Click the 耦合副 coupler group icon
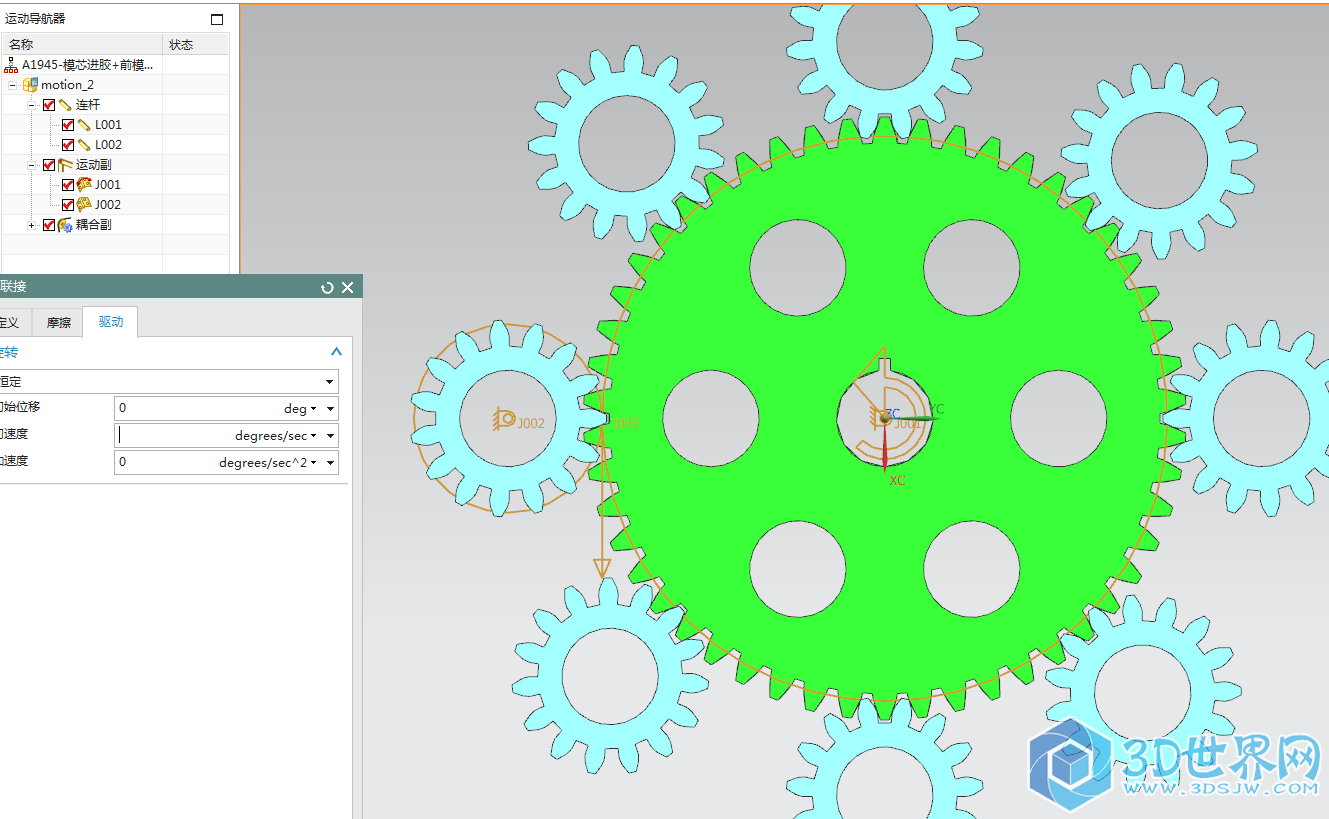 click(x=65, y=225)
